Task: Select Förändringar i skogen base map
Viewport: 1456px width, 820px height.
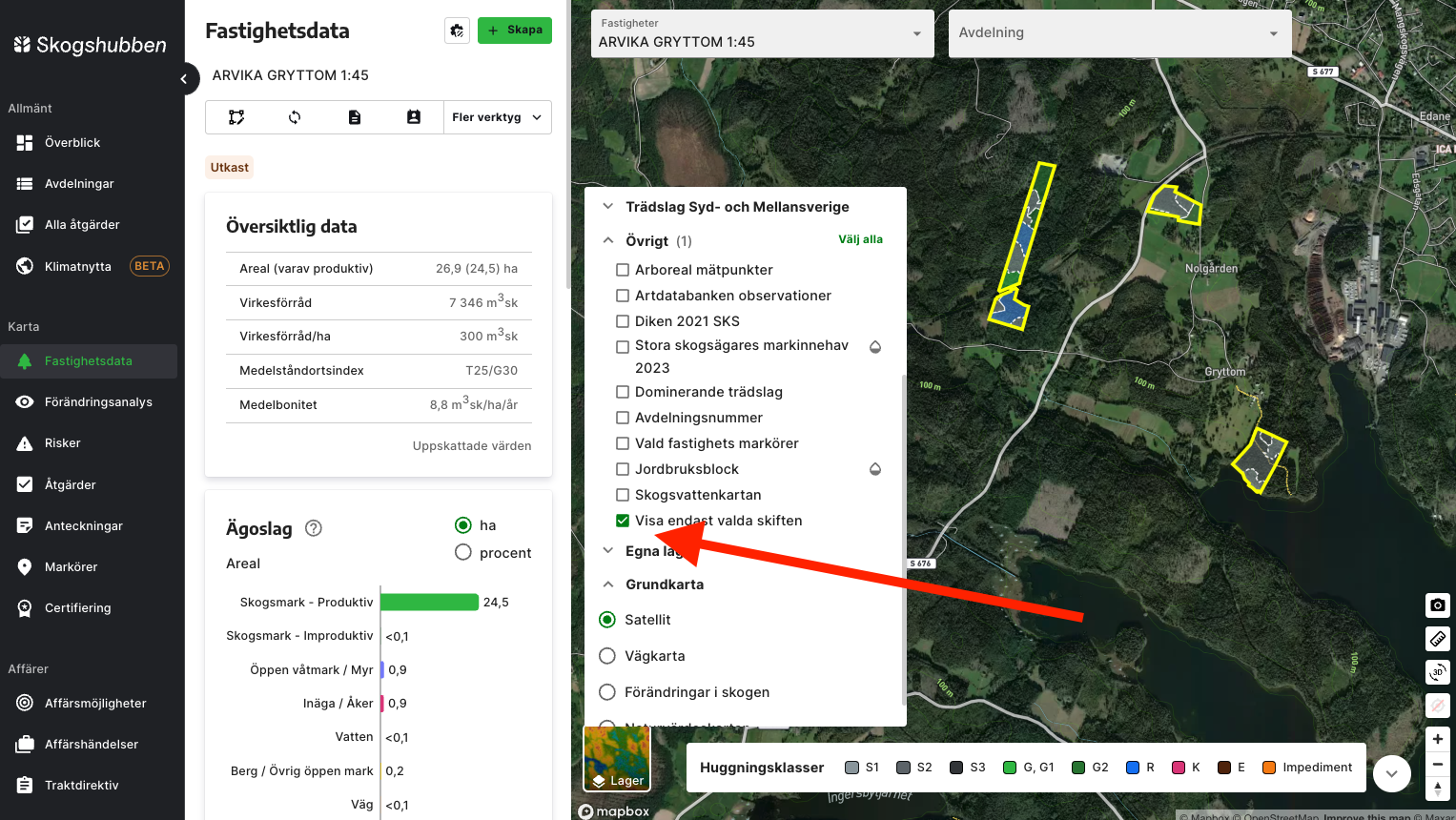Action: coord(607,692)
